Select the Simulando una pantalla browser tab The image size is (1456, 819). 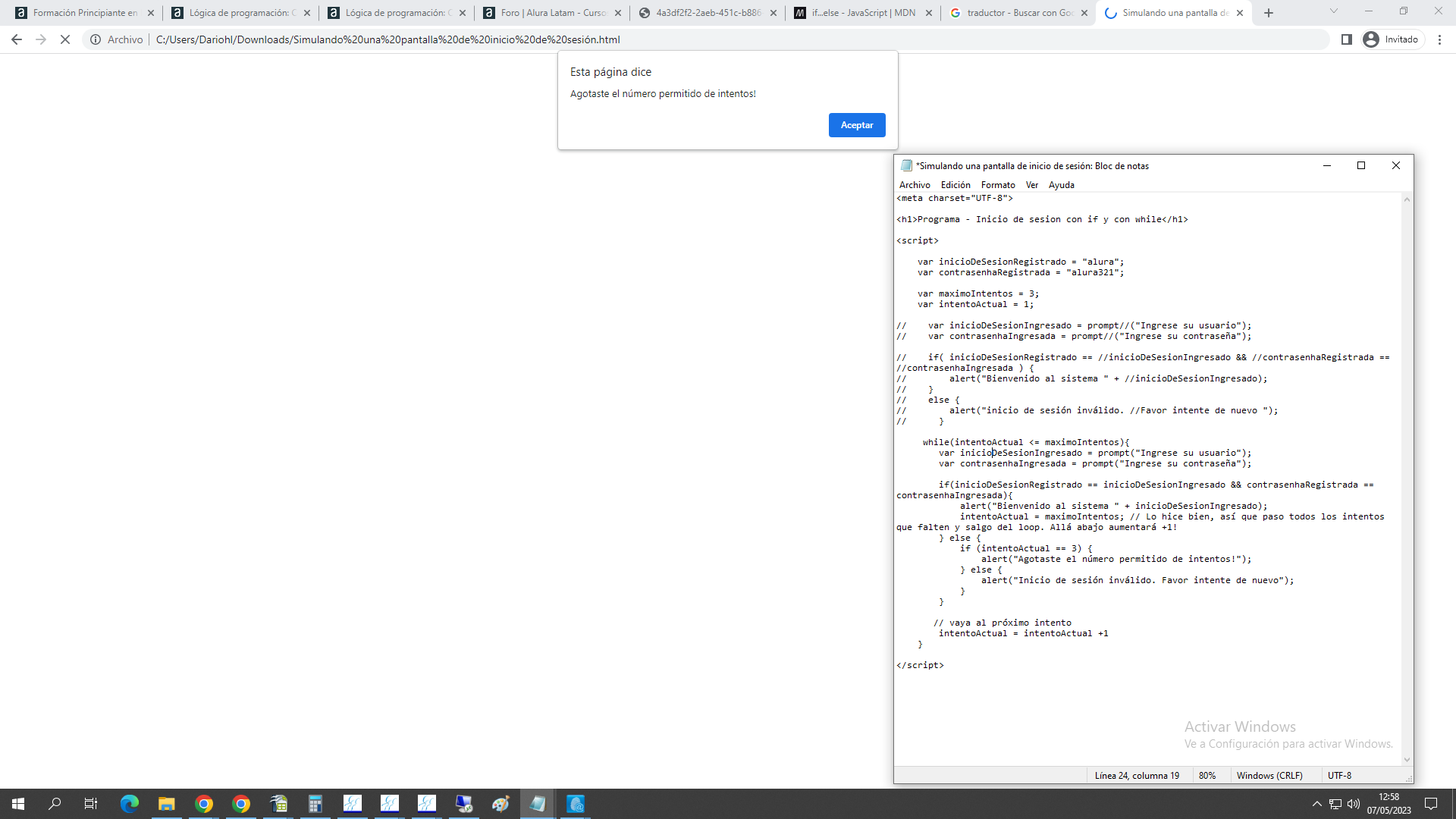[1175, 13]
